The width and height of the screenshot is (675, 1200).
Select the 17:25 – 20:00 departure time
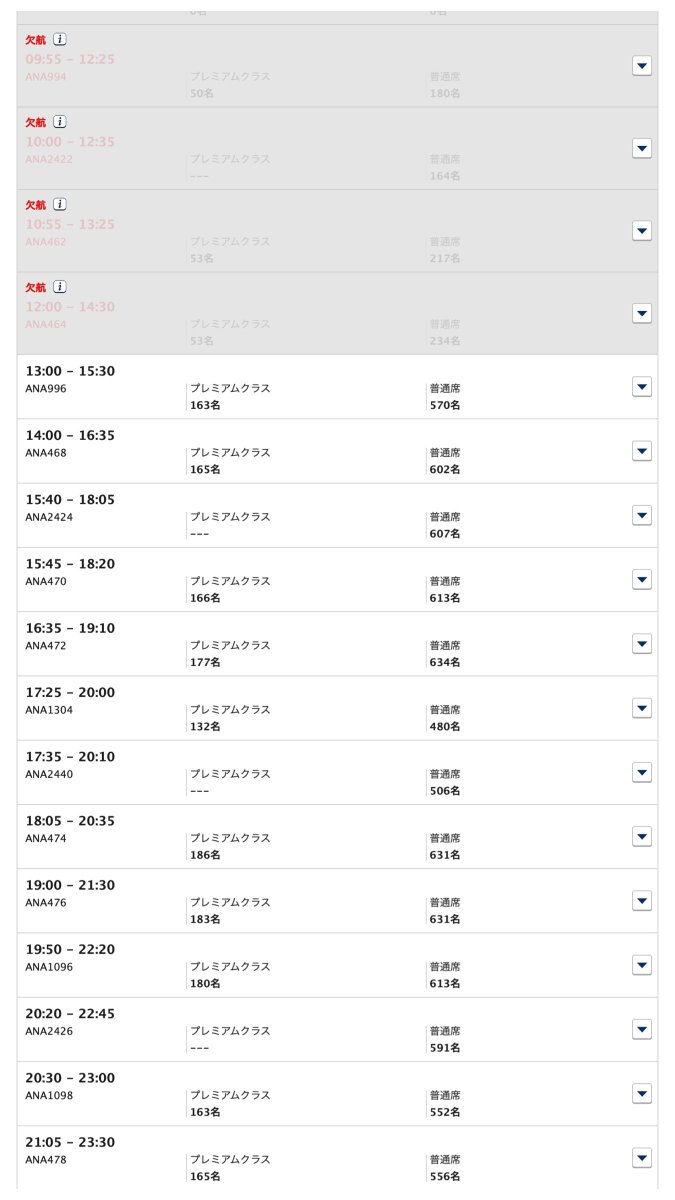70,692
